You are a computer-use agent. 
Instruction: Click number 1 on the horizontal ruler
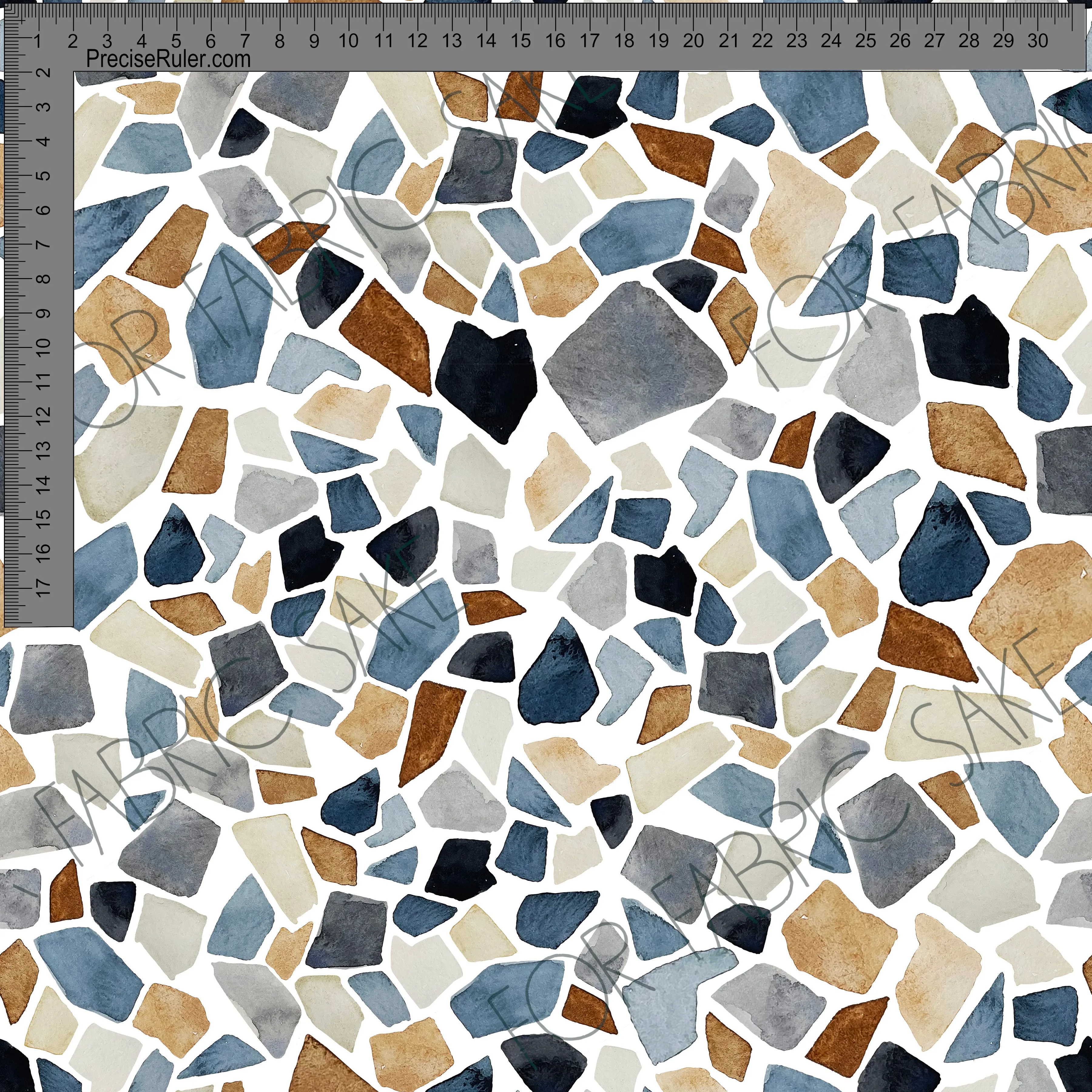[38, 41]
